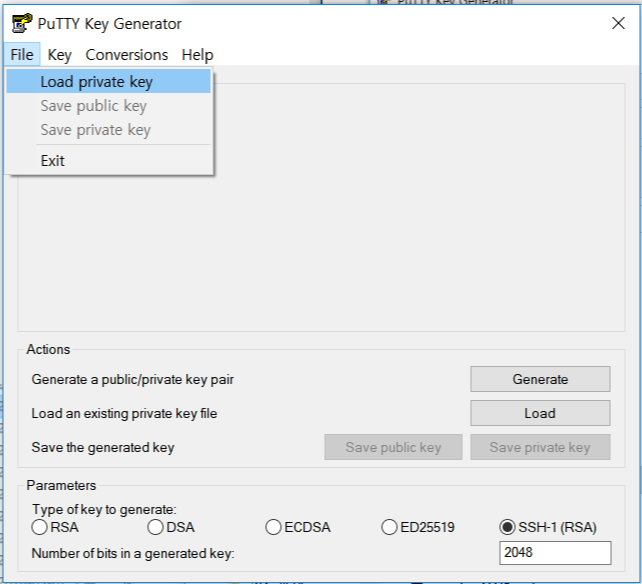Open the Key menu
Image resolution: width=642 pixels, height=584 pixels.
click(59, 54)
